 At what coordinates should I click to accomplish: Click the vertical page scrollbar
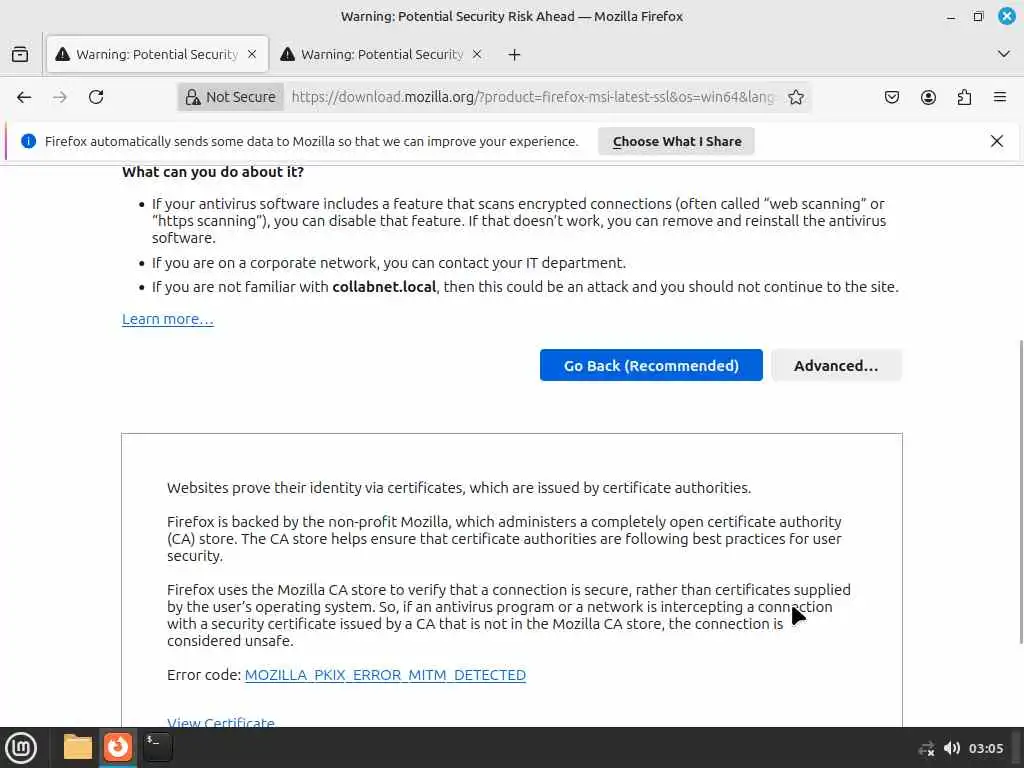point(1020,491)
